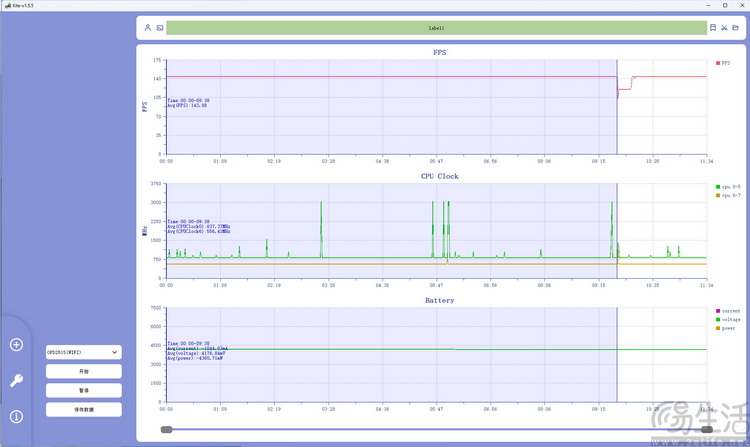Click the scissors cut icon in top bar
This screenshot has height=447, width=750.
(x=724, y=28)
